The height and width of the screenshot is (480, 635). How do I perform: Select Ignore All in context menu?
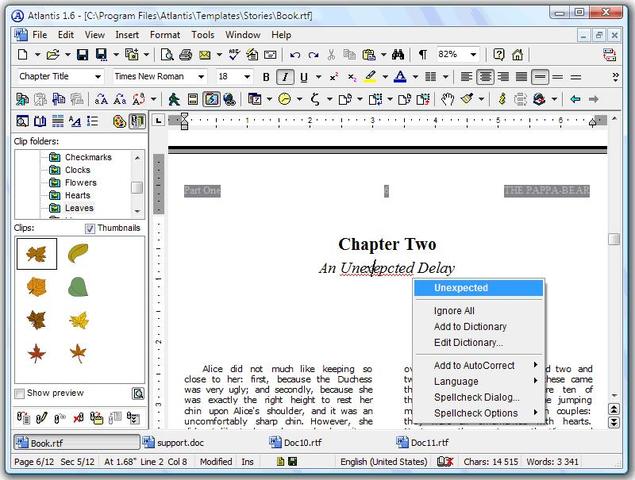[479, 311]
